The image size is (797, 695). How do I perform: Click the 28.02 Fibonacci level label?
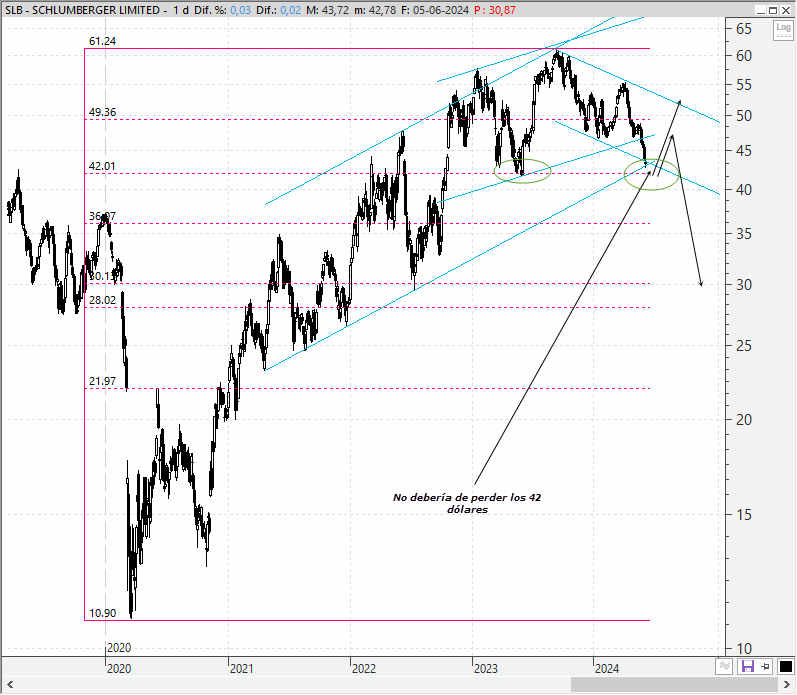click(x=102, y=300)
